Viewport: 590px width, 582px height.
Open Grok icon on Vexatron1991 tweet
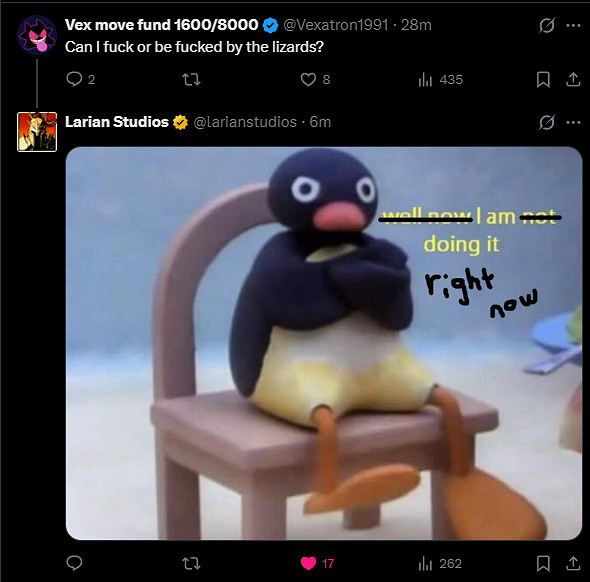(546, 26)
